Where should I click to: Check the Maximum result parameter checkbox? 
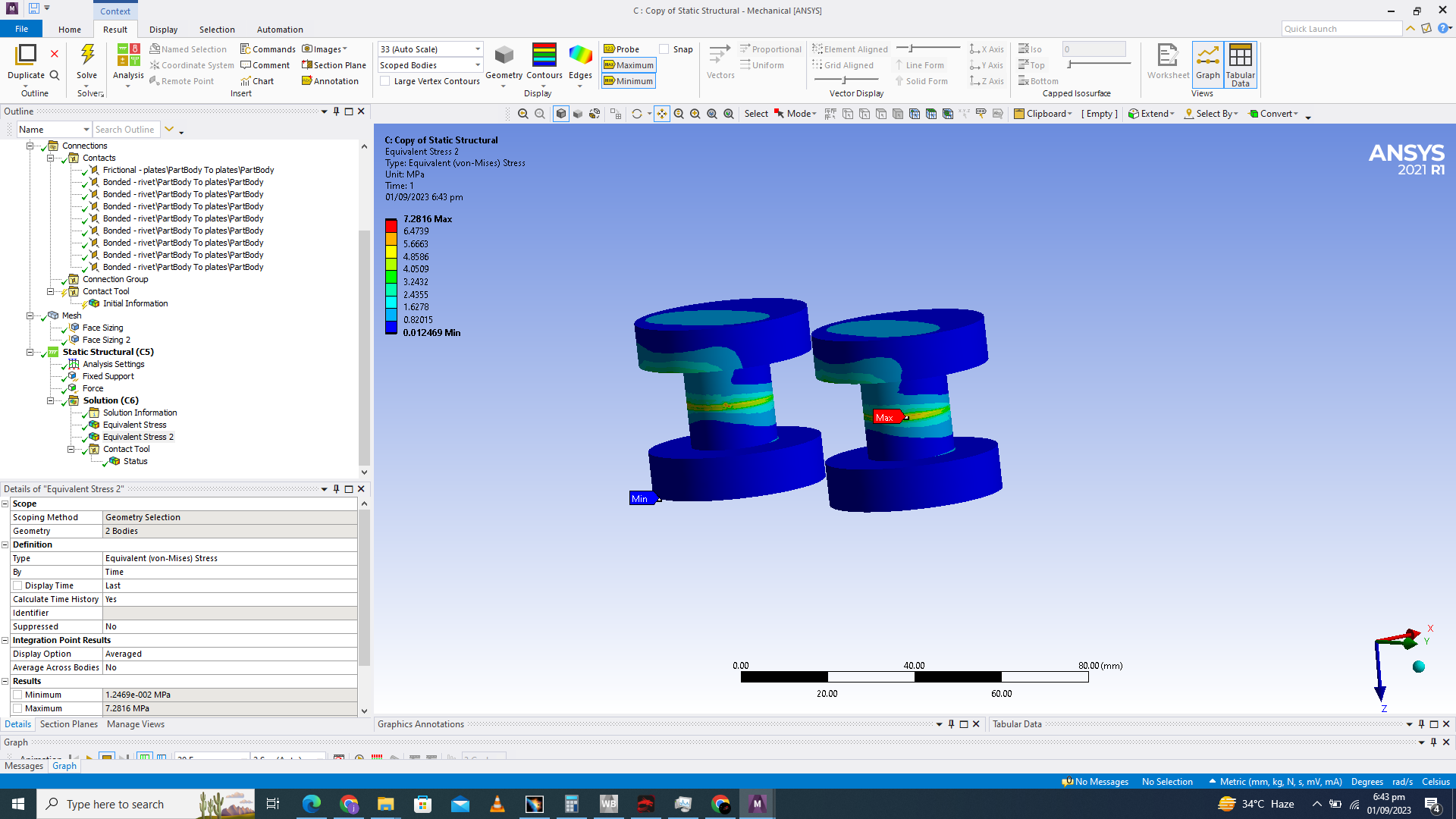(x=17, y=708)
